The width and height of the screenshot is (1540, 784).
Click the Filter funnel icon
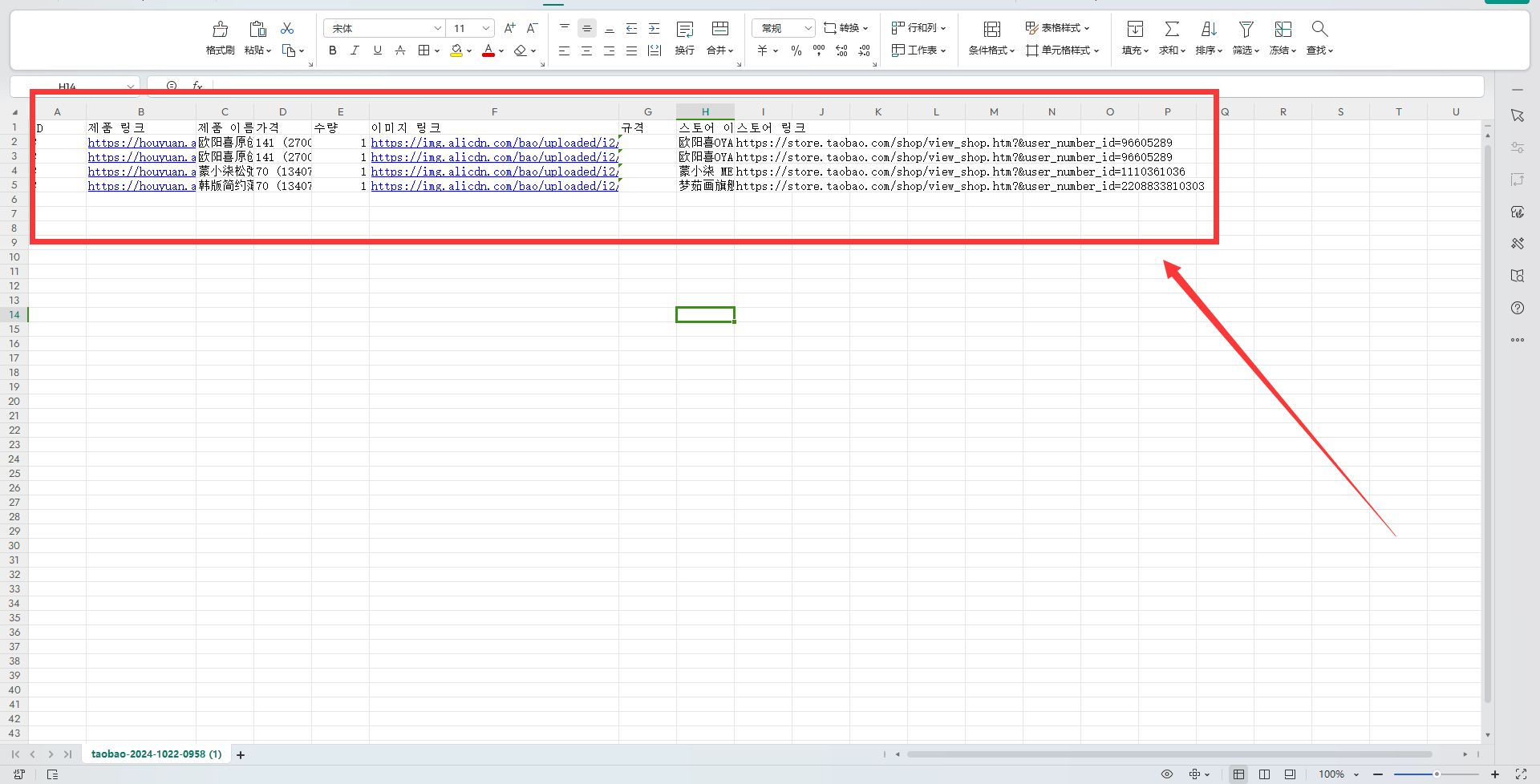[1246, 29]
